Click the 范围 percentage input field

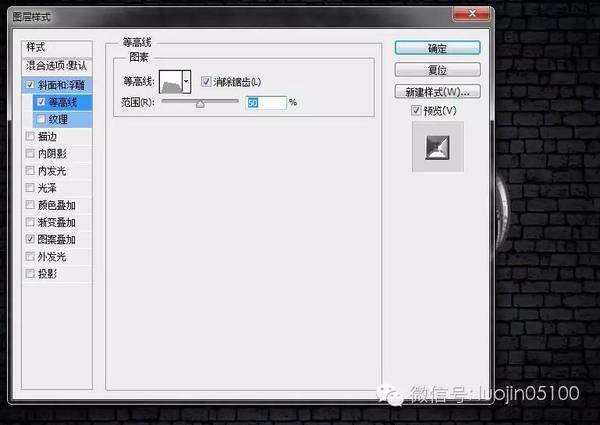(266, 103)
